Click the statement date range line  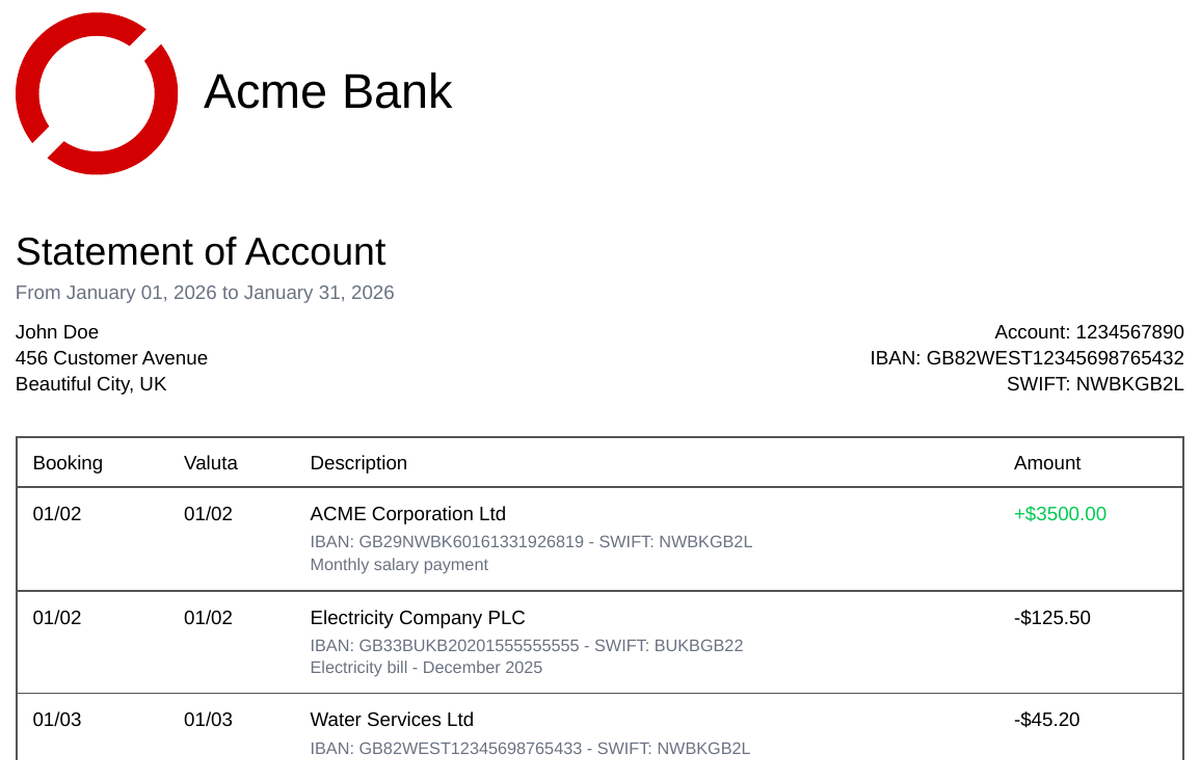[205, 292]
